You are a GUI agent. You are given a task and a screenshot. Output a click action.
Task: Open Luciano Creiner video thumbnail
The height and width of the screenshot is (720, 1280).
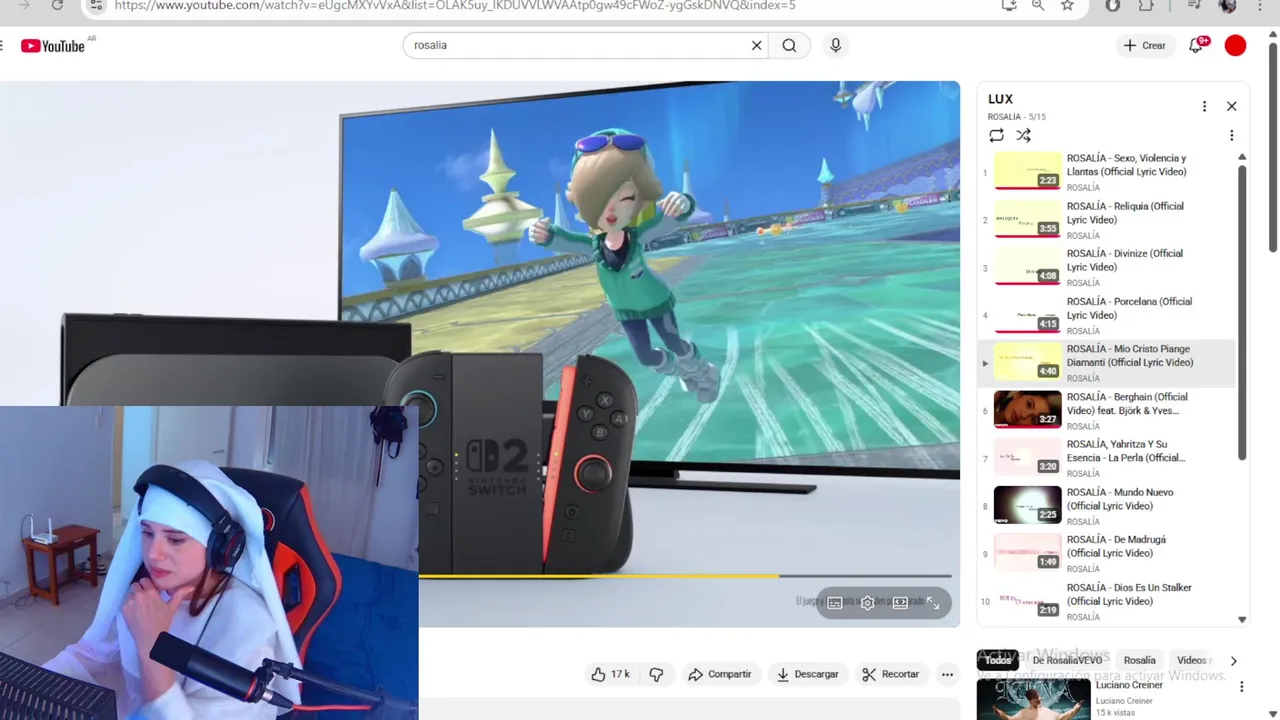click(x=1033, y=699)
